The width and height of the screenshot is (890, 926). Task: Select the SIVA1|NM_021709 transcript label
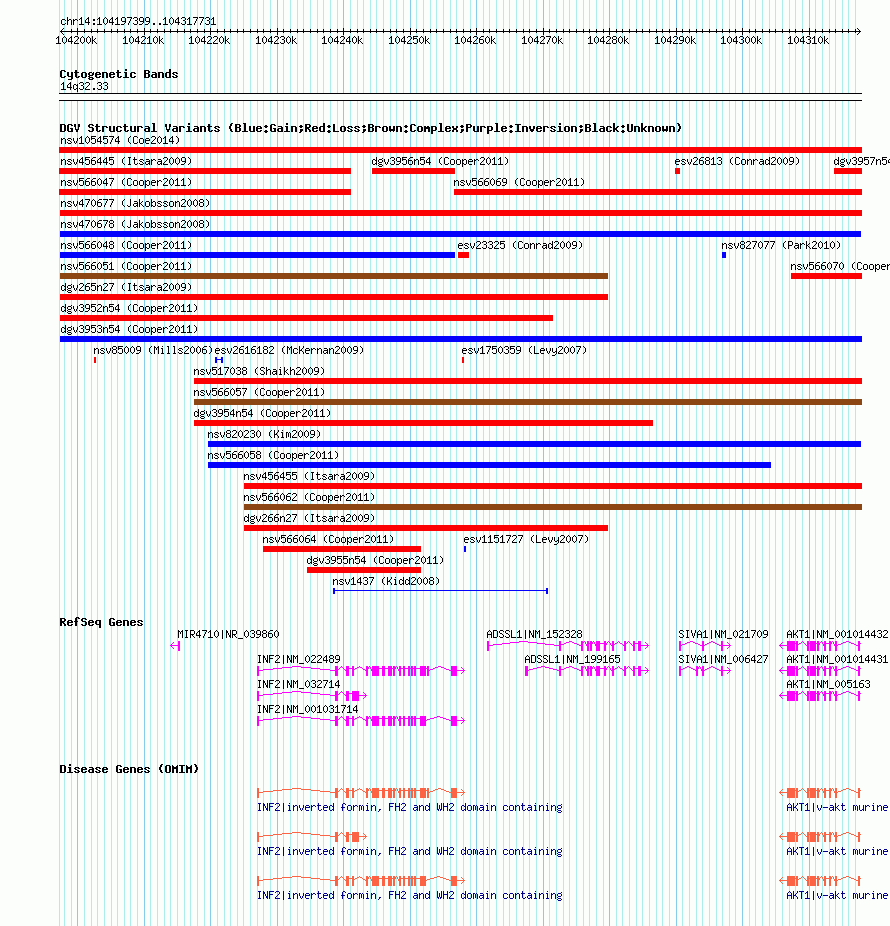pos(723,634)
